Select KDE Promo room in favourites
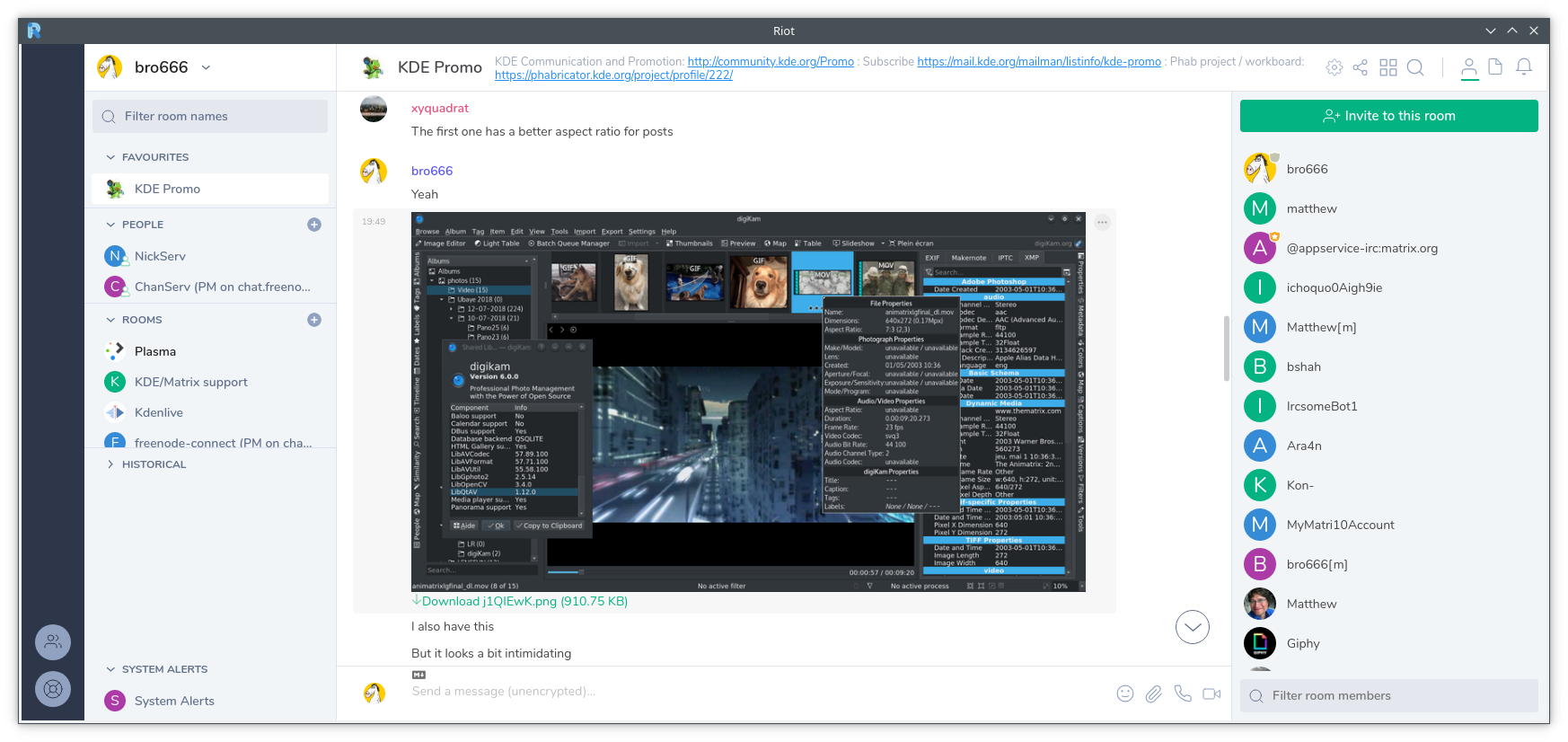This screenshot has height=742, width=1568. click(x=210, y=189)
